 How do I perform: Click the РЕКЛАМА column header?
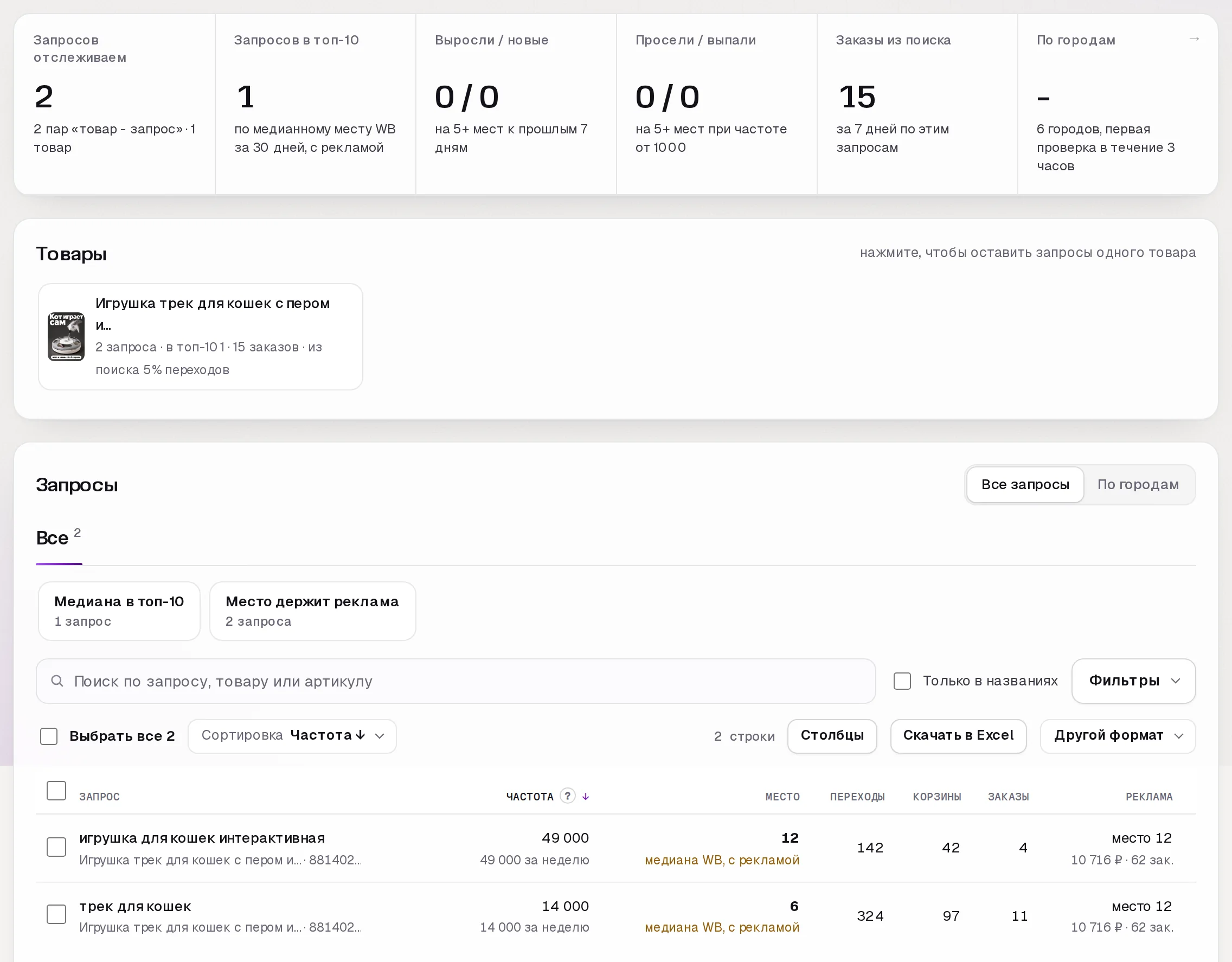tap(1149, 797)
